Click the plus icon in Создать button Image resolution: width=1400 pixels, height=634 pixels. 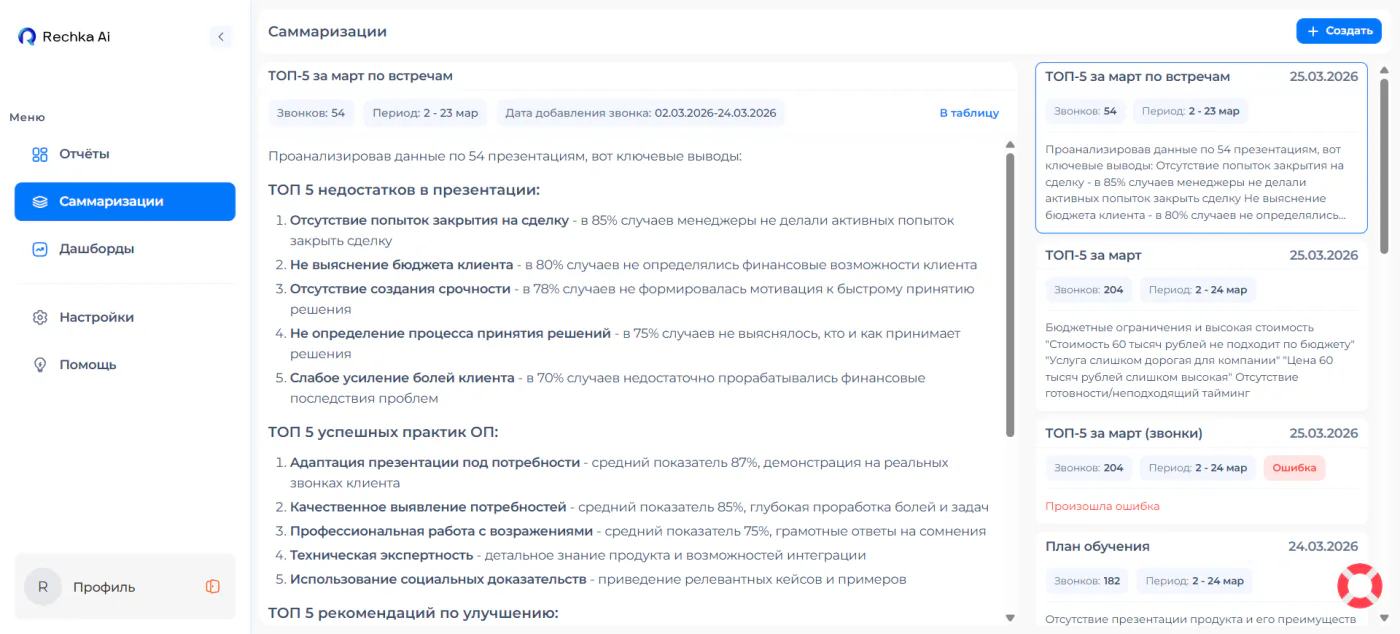(1313, 31)
